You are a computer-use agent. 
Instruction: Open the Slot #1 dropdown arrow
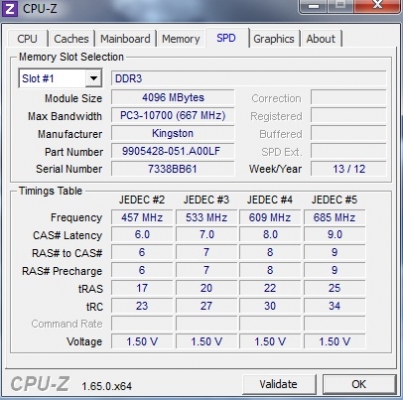[93, 78]
